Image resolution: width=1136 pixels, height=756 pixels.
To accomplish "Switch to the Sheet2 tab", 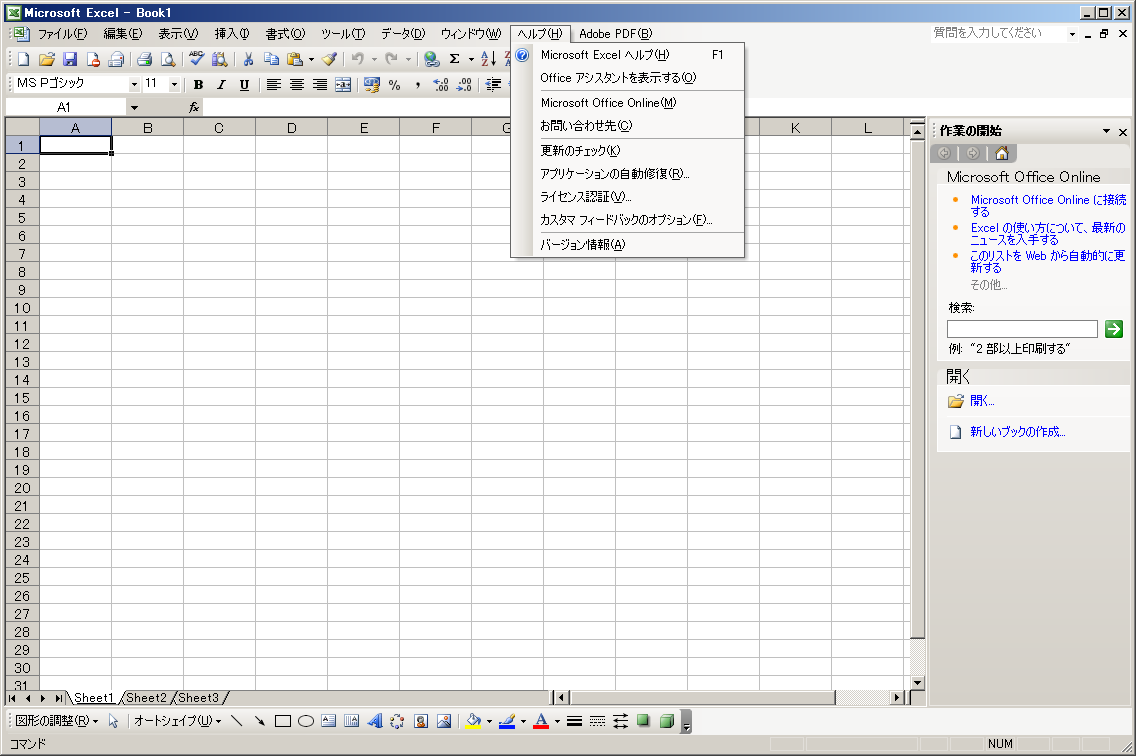I will 146,698.
